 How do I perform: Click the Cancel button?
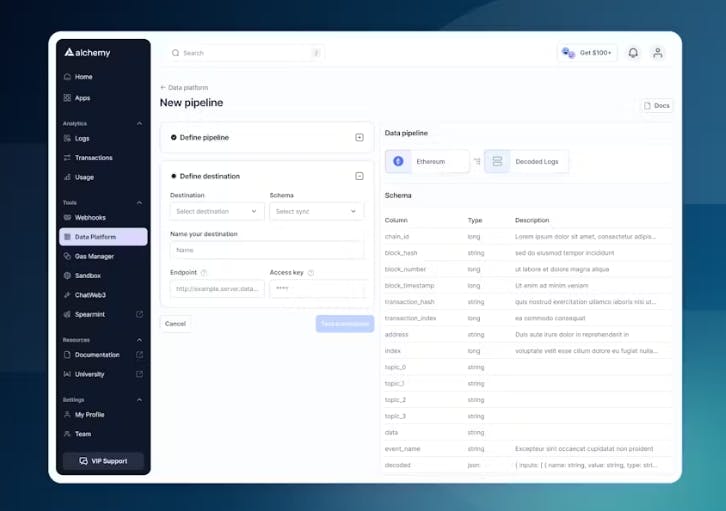tap(175, 324)
